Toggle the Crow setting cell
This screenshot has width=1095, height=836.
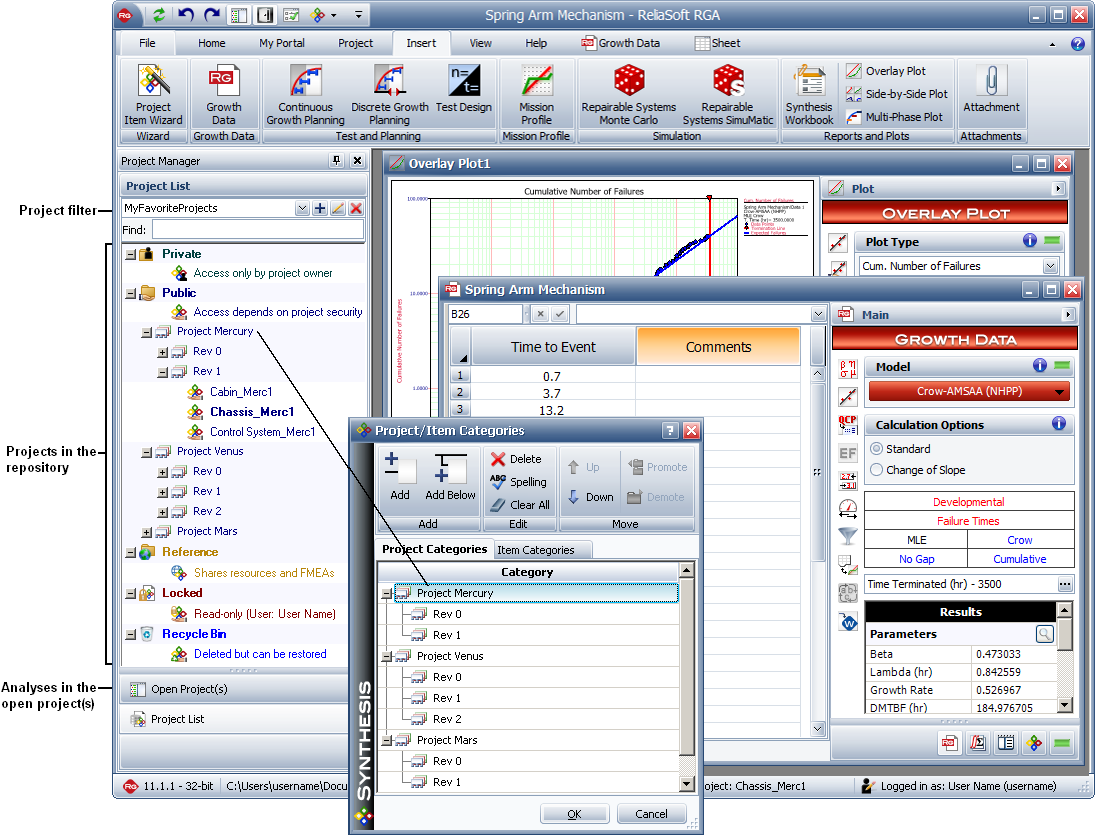click(x=1020, y=540)
